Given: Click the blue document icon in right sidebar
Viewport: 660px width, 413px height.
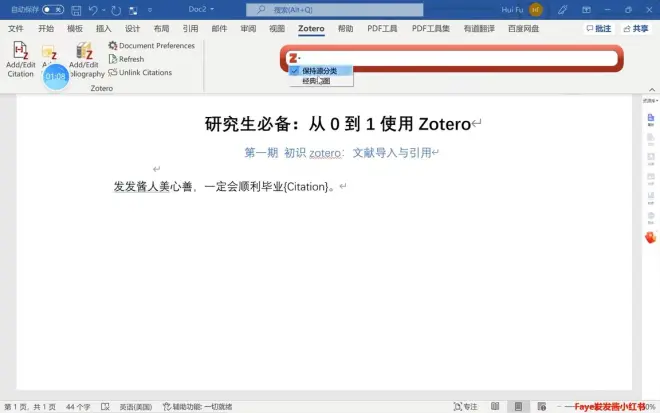Looking at the screenshot, I should pyautogui.click(x=651, y=118).
